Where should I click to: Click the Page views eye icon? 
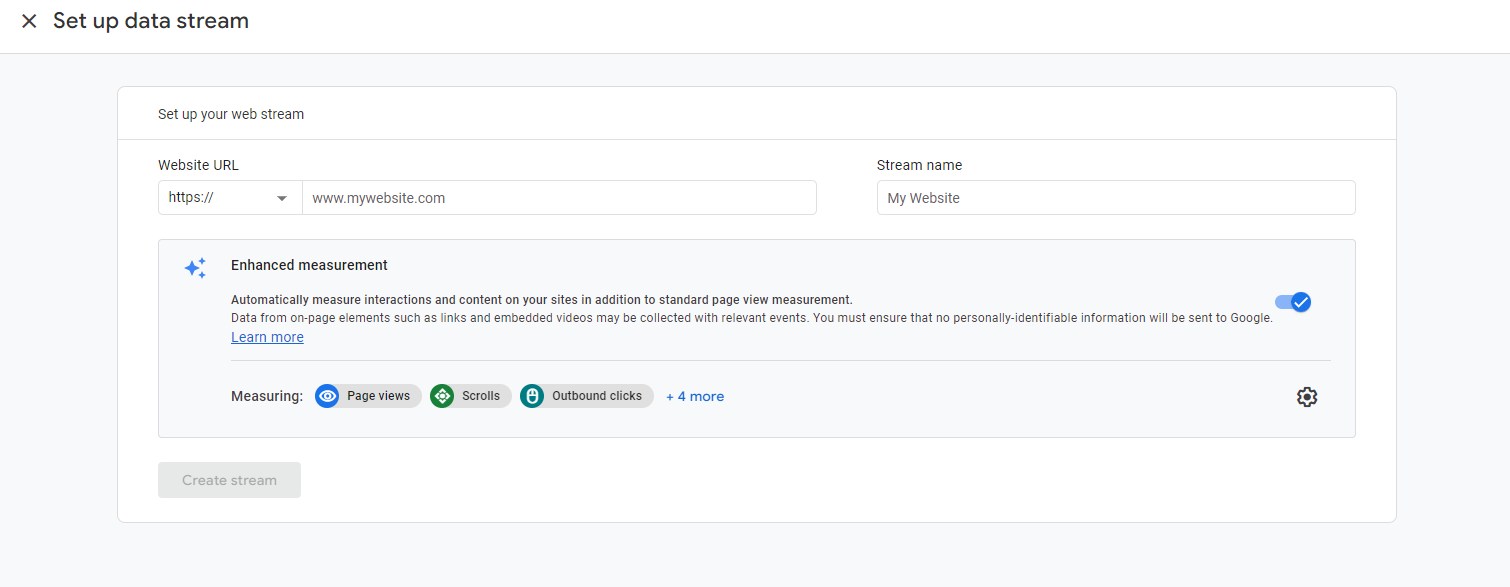327,396
